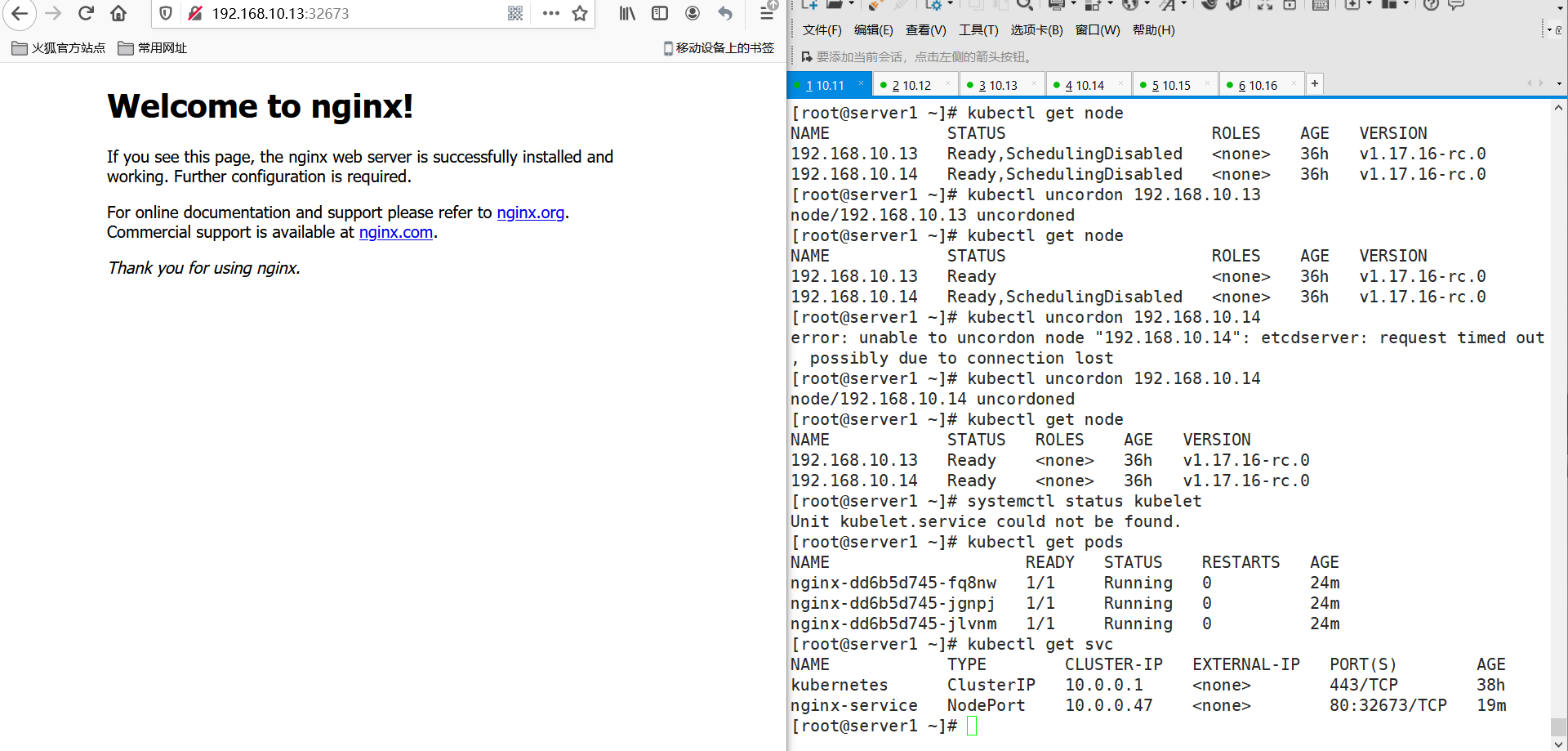Open 帮助(H) menu
The height and width of the screenshot is (751, 1568).
click(1154, 30)
